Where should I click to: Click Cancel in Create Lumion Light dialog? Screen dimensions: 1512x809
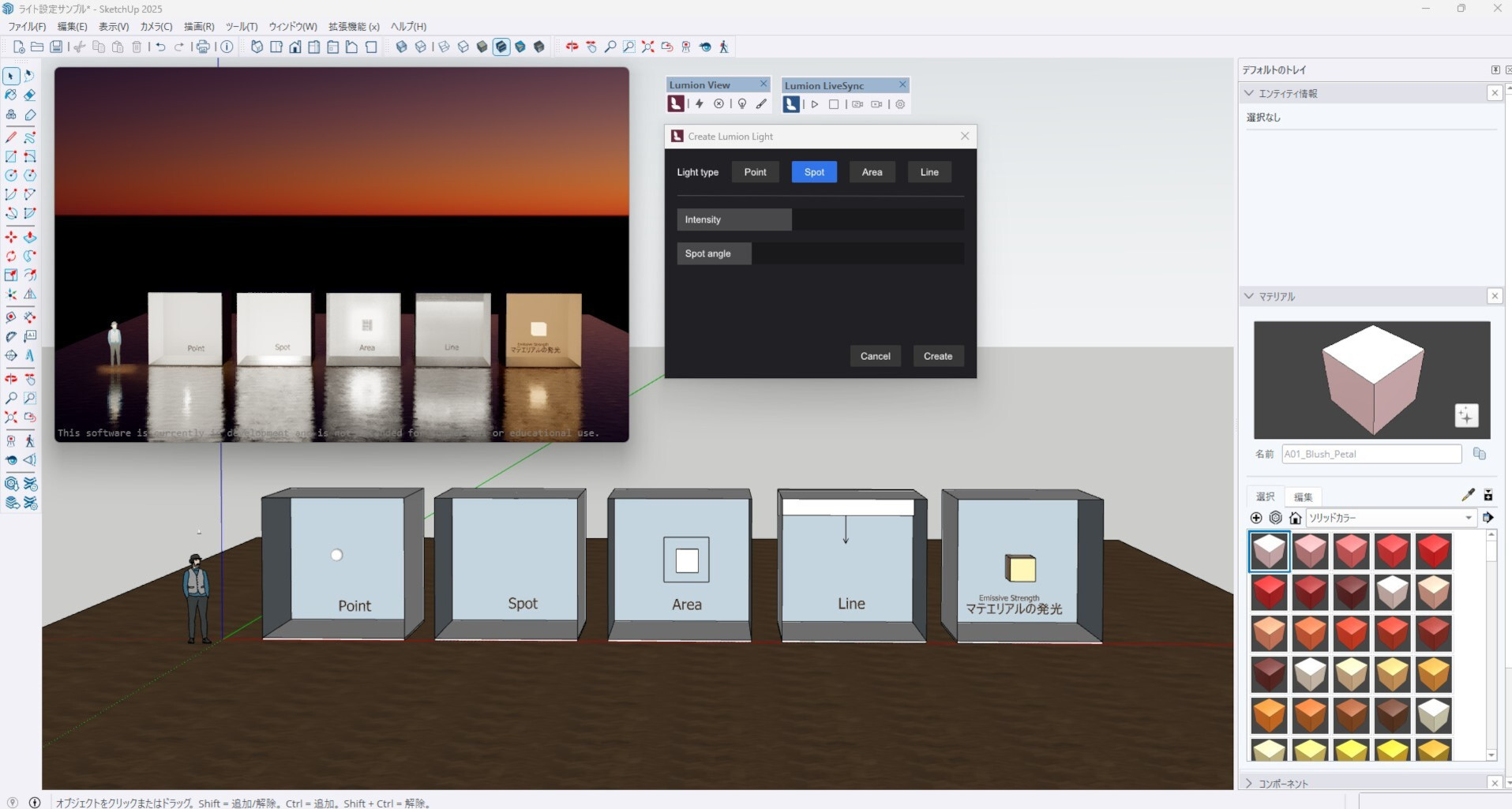click(875, 356)
